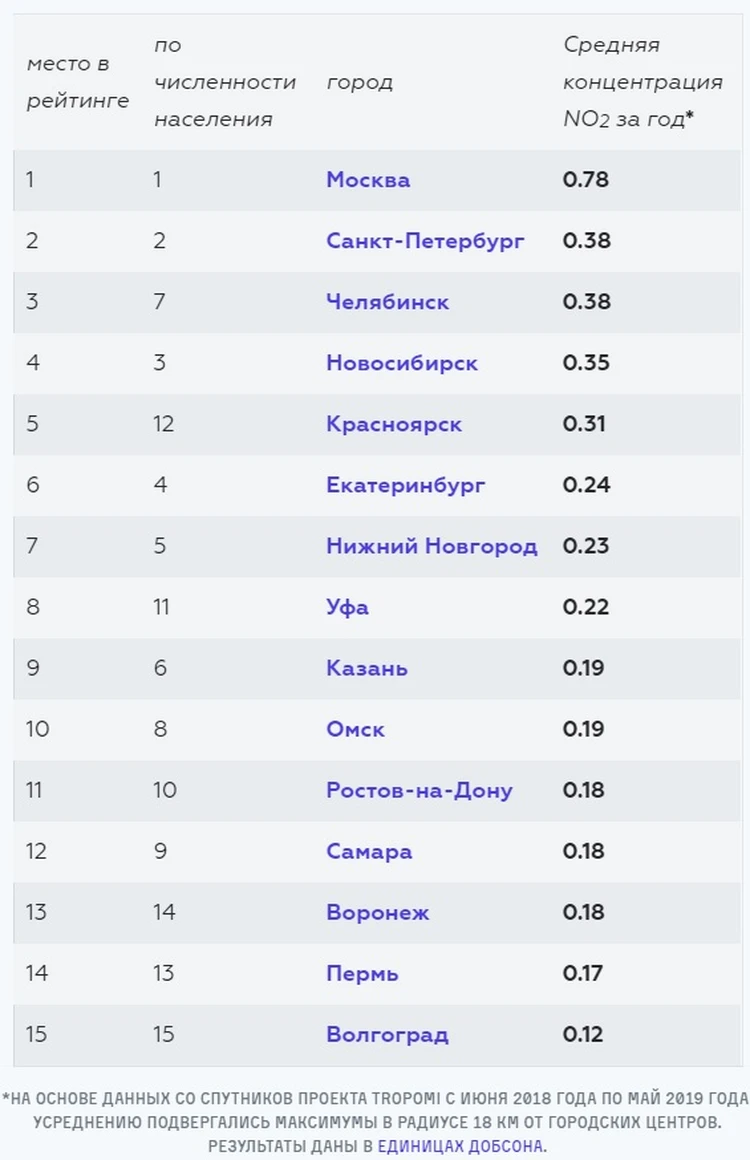Open the Челябинск link
Viewport: 750px width, 1160px height.
tap(387, 302)
